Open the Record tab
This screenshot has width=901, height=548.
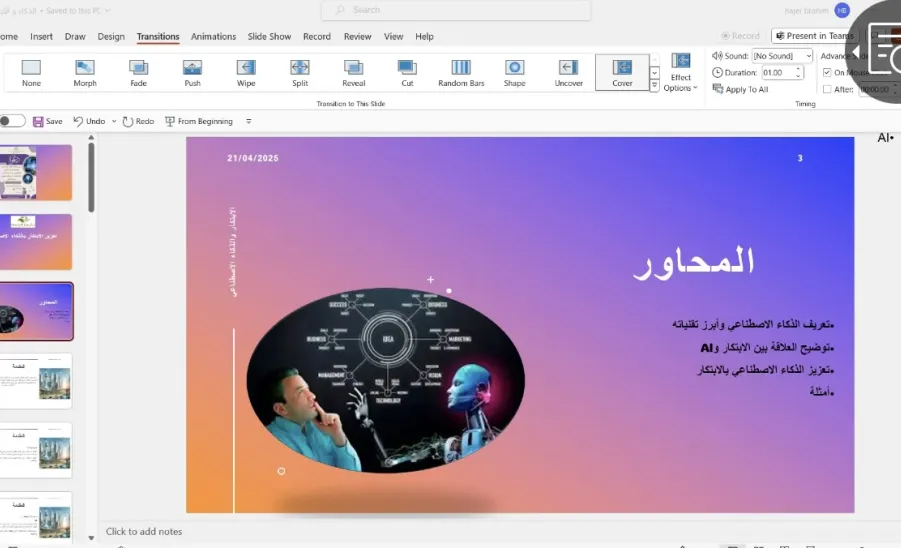(x=317, y=36)
